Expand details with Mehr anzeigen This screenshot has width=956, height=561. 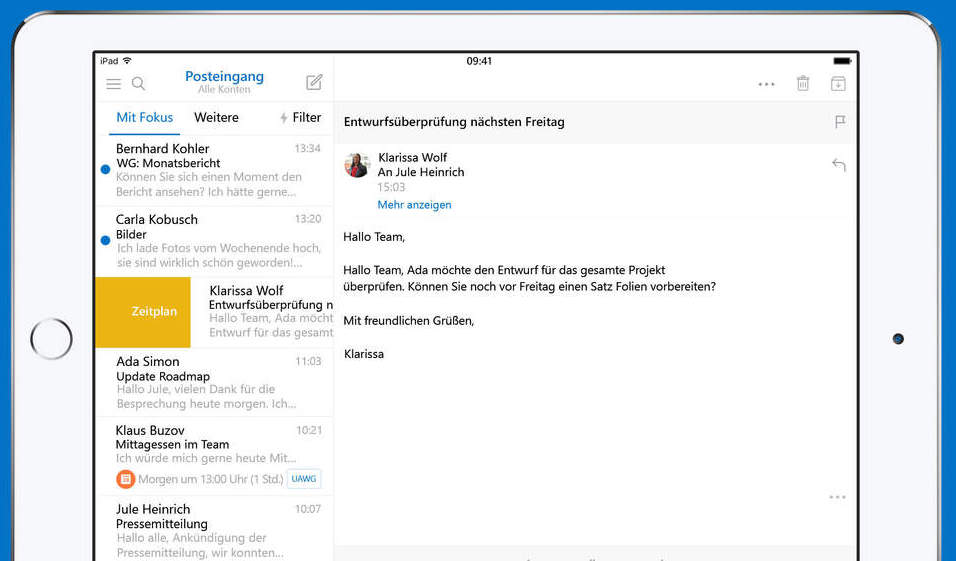pyautogui.click(x=414, y=204)
